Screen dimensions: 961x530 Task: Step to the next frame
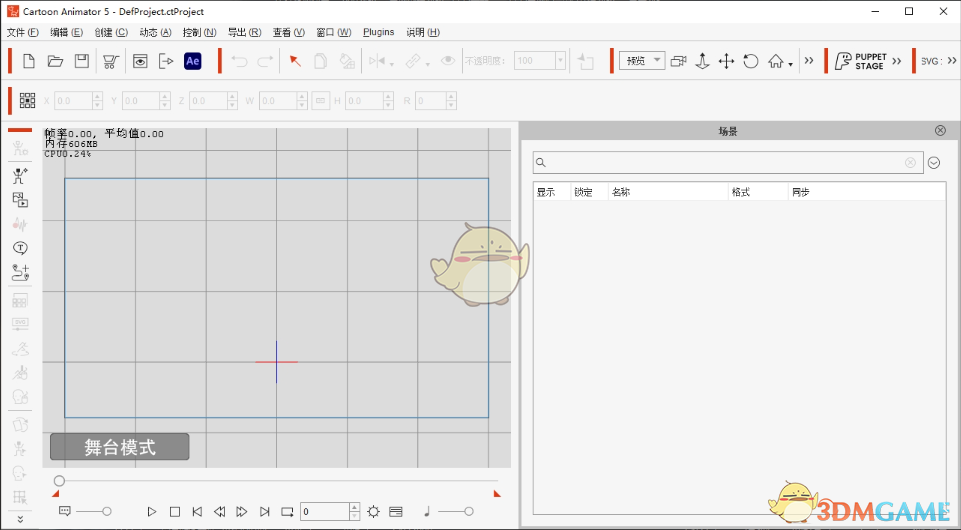click(242, 512)
